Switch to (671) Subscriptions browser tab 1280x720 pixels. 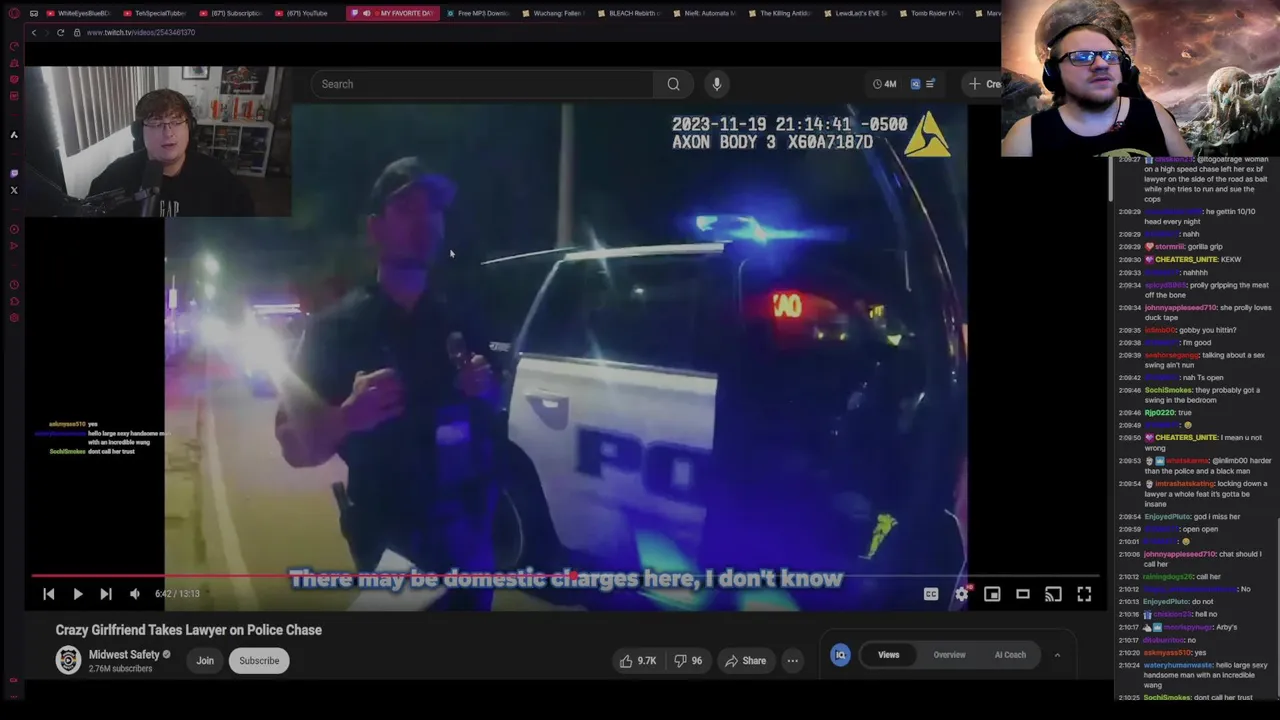click(229, 13)
